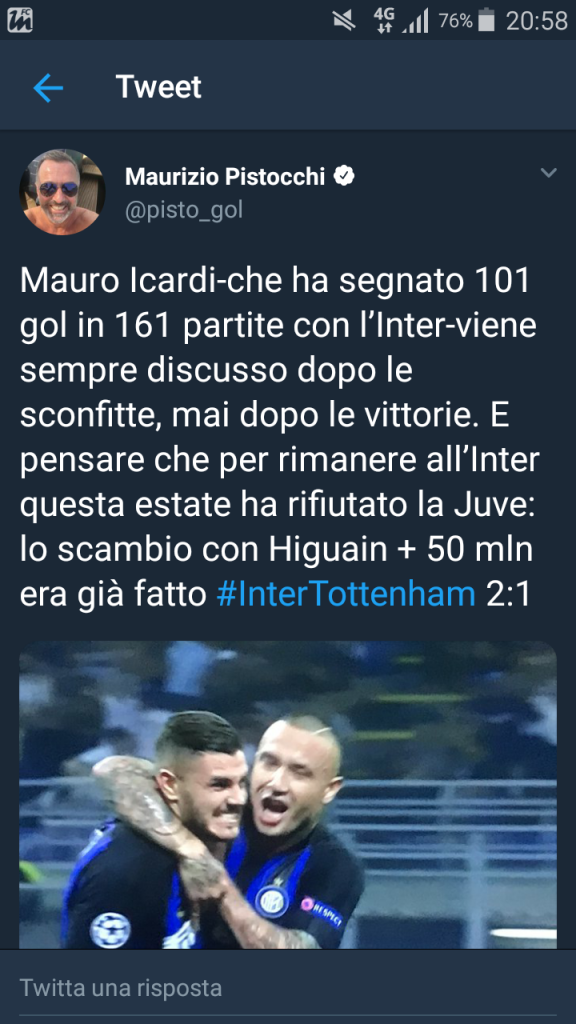Image resolution: width=576 pixels, height=1024 pixels.
Task: Tap the Inter crest on the jersey
Action: click(x=272, y=901)
